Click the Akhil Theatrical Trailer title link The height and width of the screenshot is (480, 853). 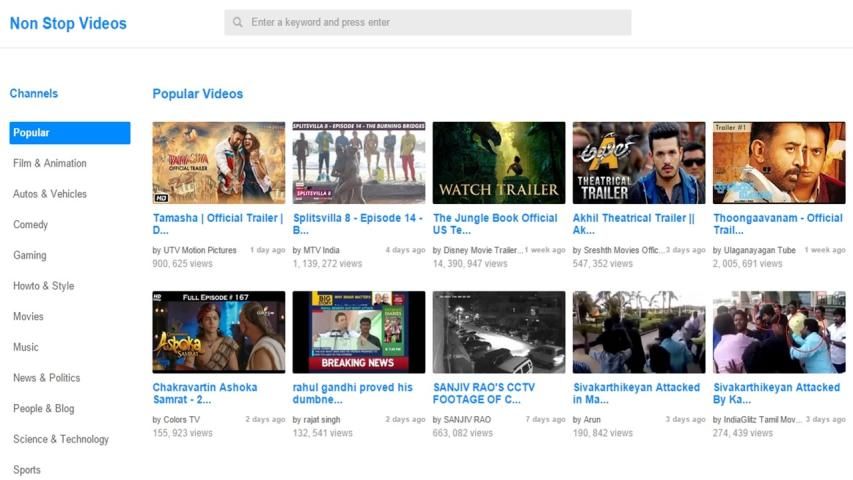point(634,223)
